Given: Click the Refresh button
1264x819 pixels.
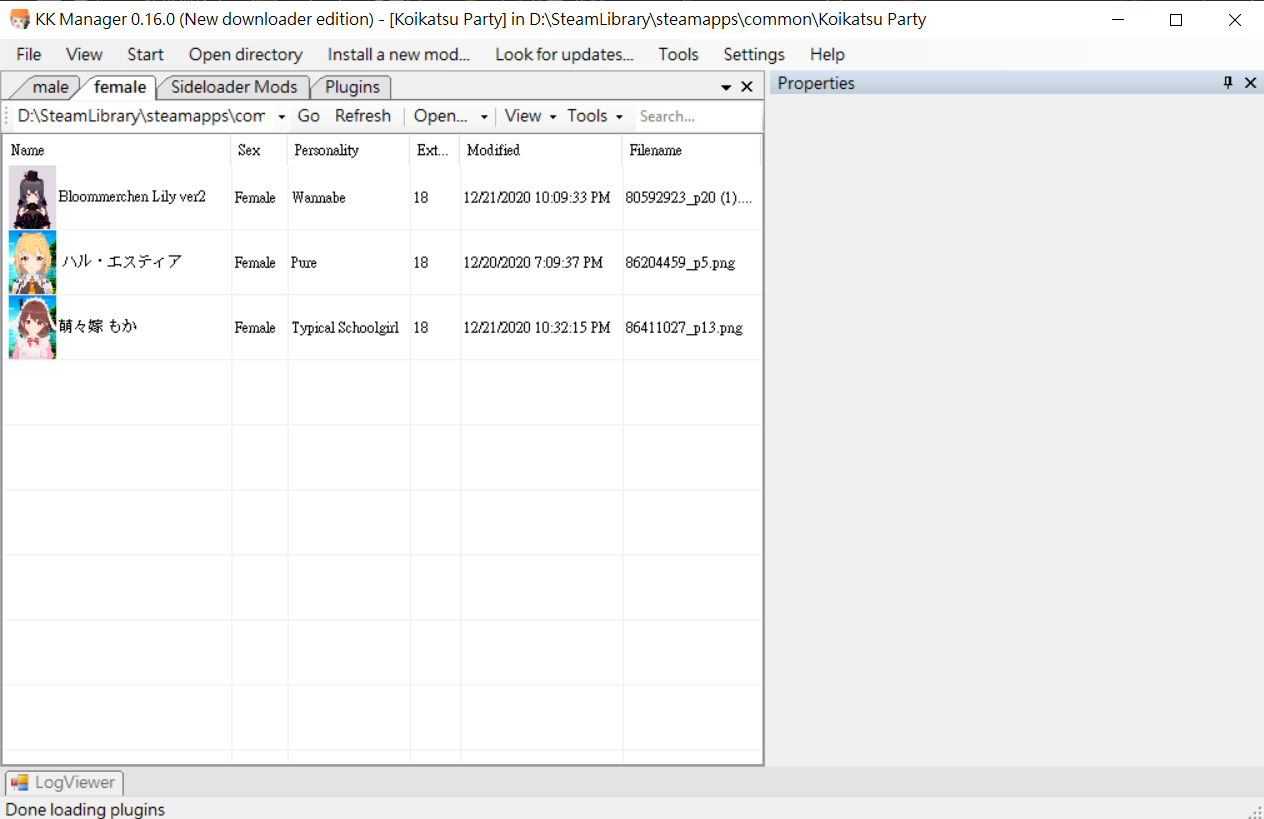Looking at the screenshot, I should coord(363,116).
